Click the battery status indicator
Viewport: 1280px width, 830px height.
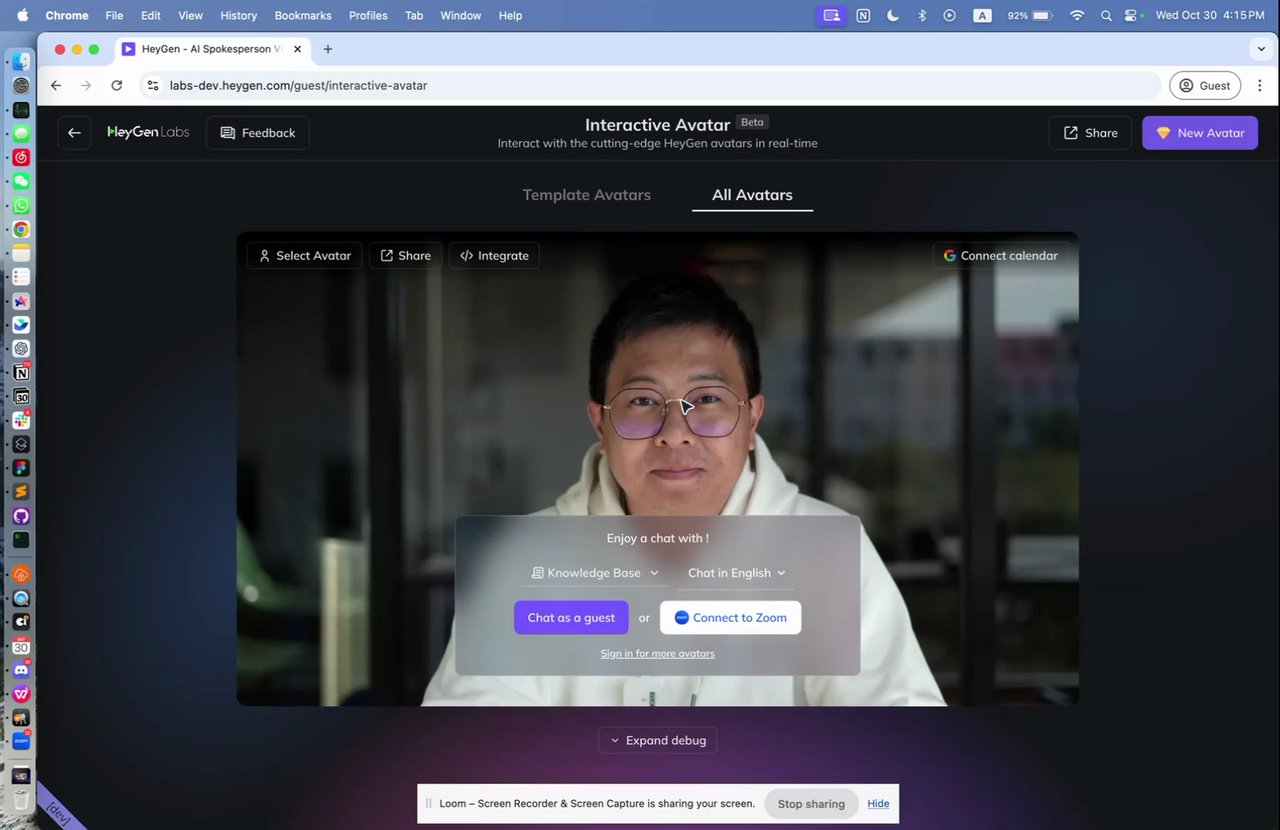coord(1030,16)
